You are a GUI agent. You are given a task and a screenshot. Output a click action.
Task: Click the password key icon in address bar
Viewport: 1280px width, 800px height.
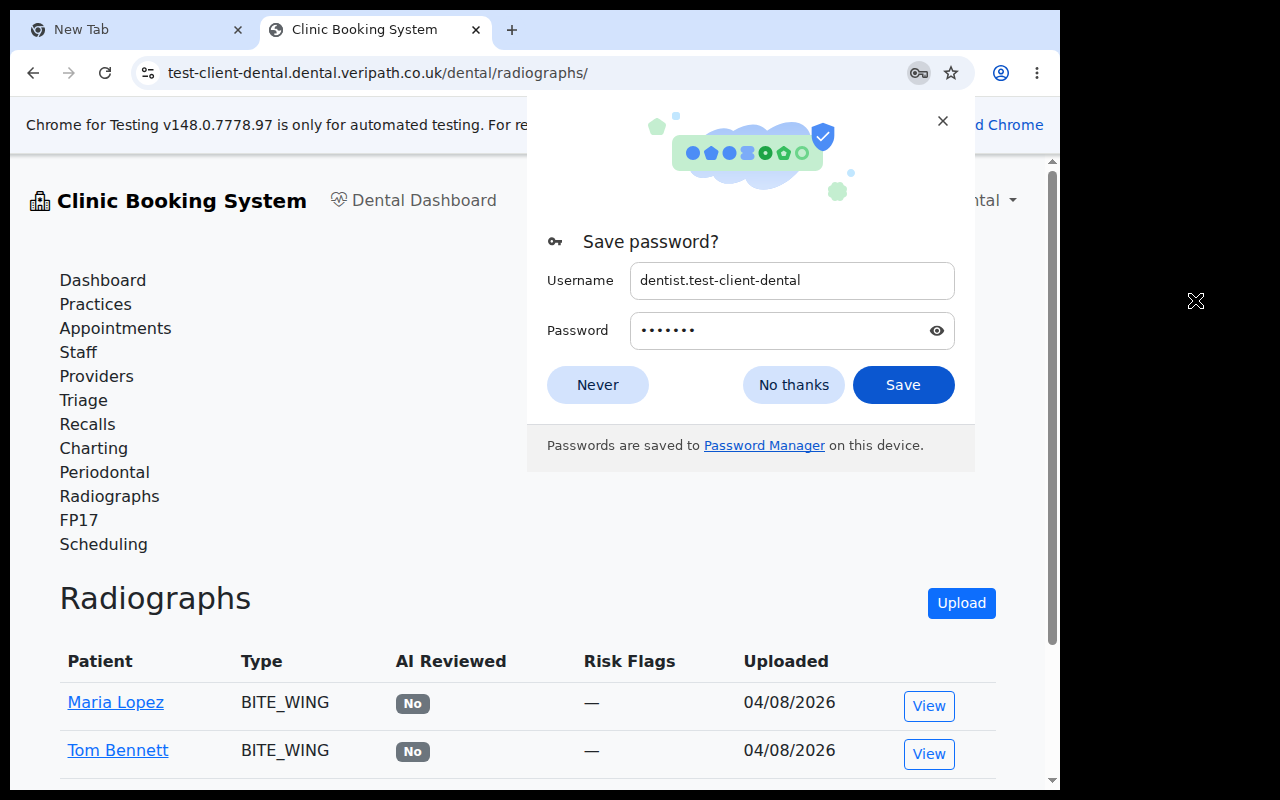click(x=918, y=73)
